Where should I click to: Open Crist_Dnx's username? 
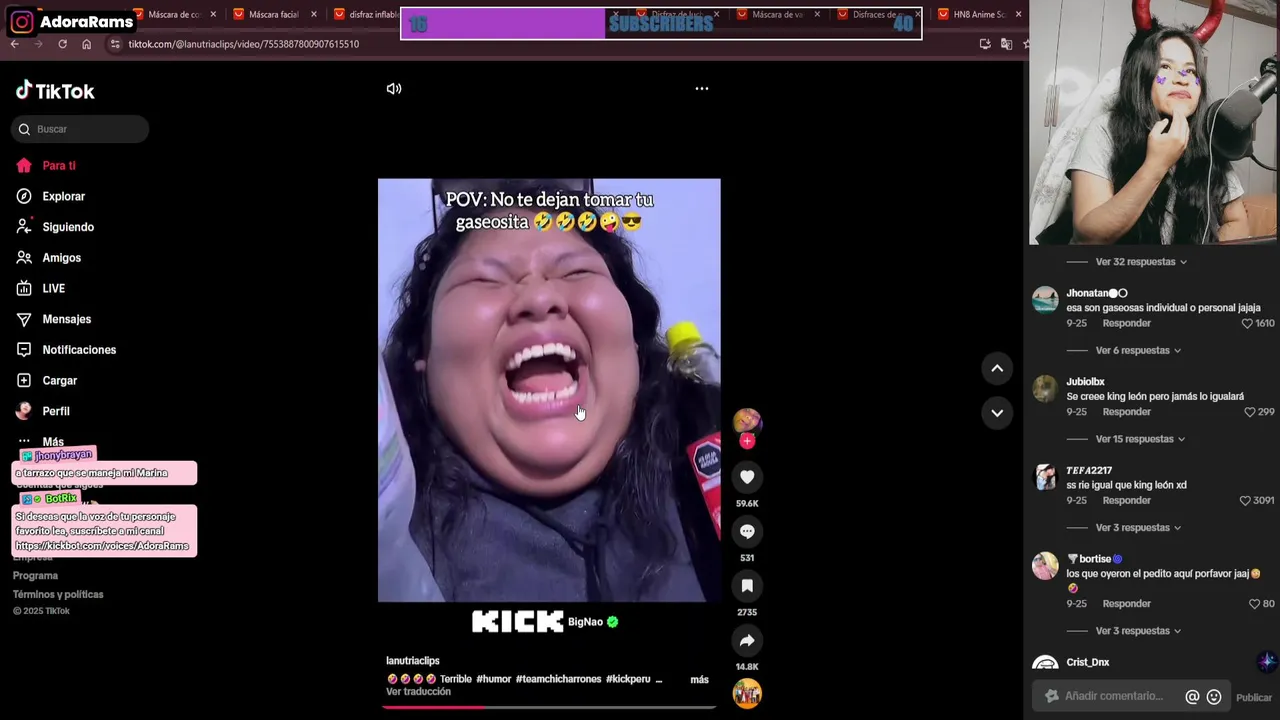tap(1088, 663)
